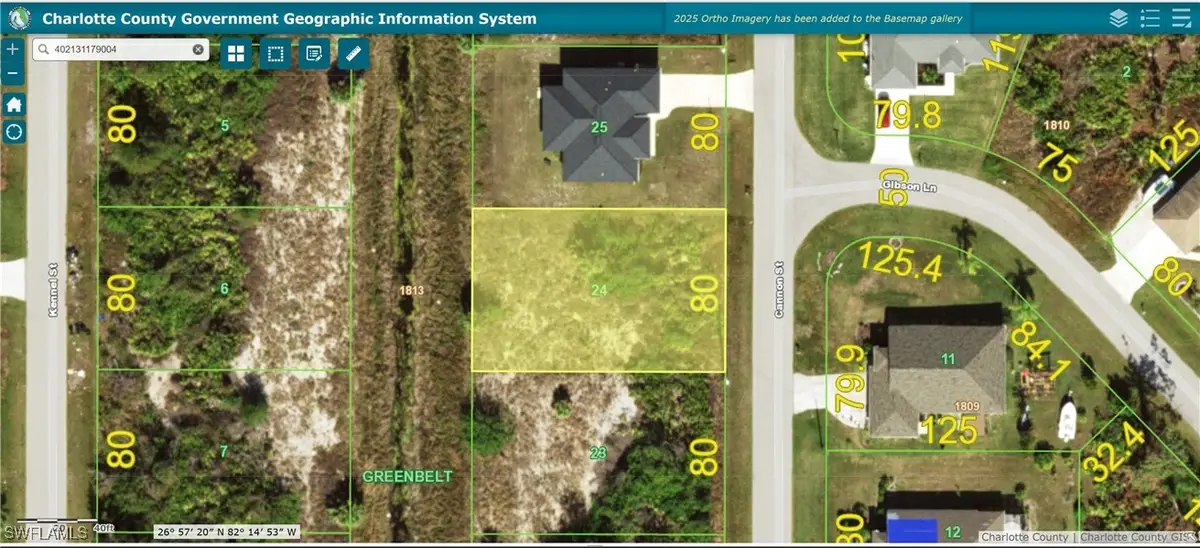Clear the parcel search box

pyautogui.click(x=198, y=49)
